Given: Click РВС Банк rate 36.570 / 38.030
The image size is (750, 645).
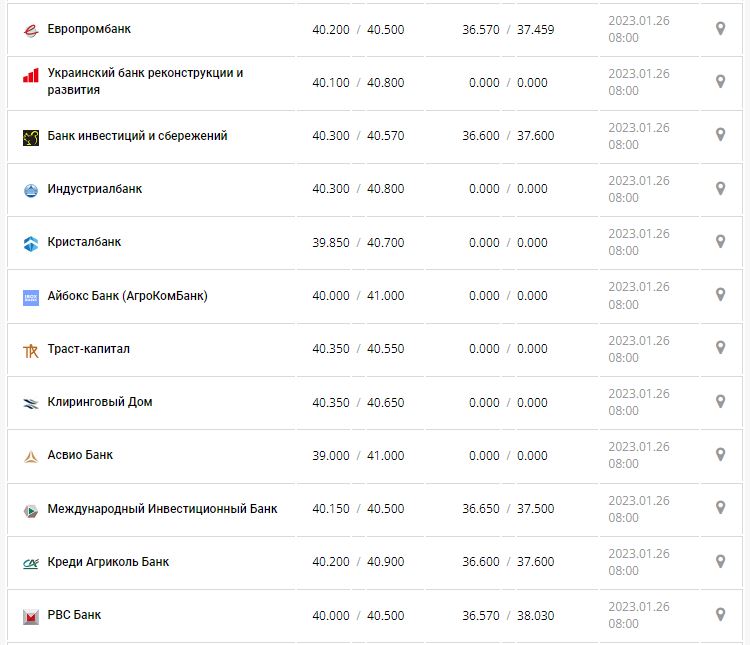Looking at the screenshot, I should (x=508, y=615).
